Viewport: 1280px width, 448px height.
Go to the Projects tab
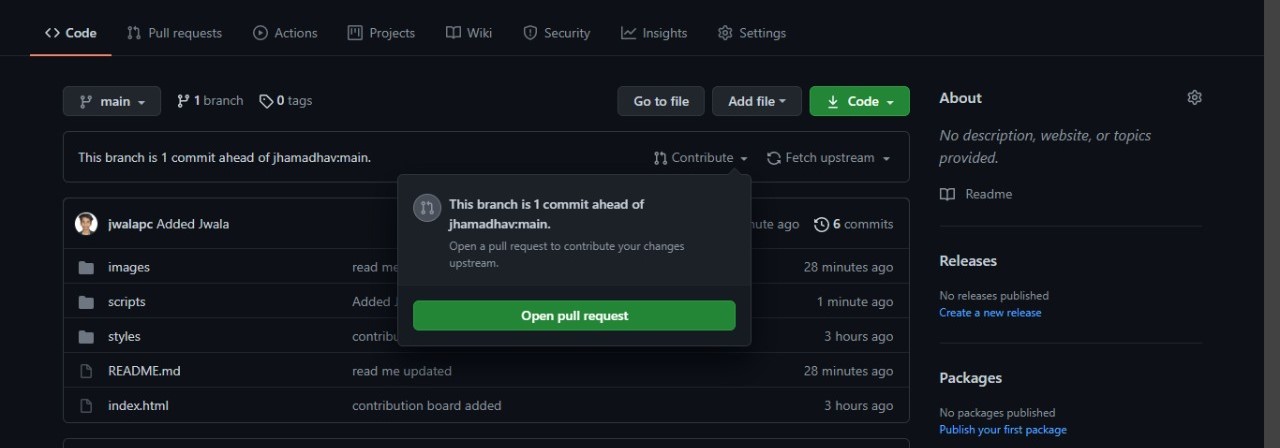[381, 33]
